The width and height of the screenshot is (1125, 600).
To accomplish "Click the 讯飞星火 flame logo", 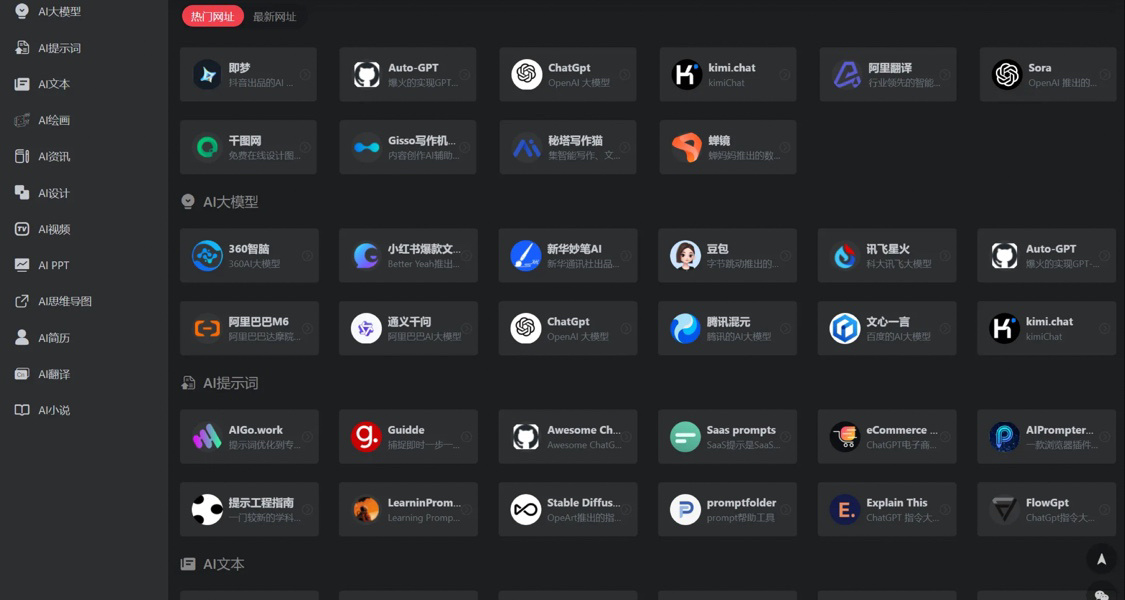I will pyautogui.click(x=845, y=256).
